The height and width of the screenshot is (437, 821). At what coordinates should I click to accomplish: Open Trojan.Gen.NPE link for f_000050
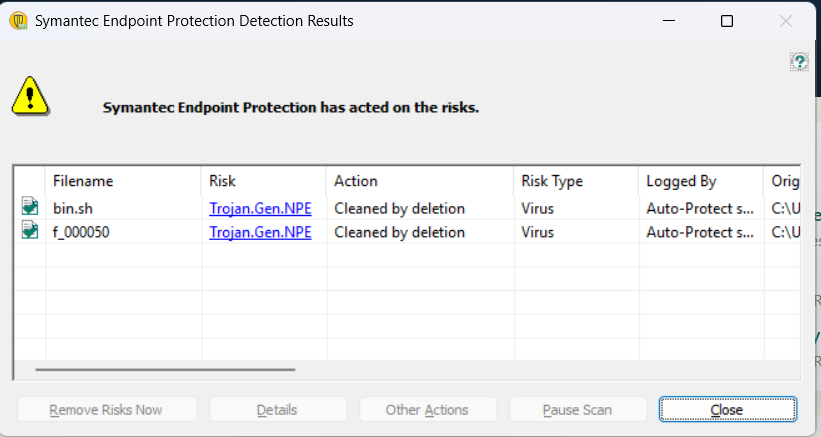click(x=260, y=232)
